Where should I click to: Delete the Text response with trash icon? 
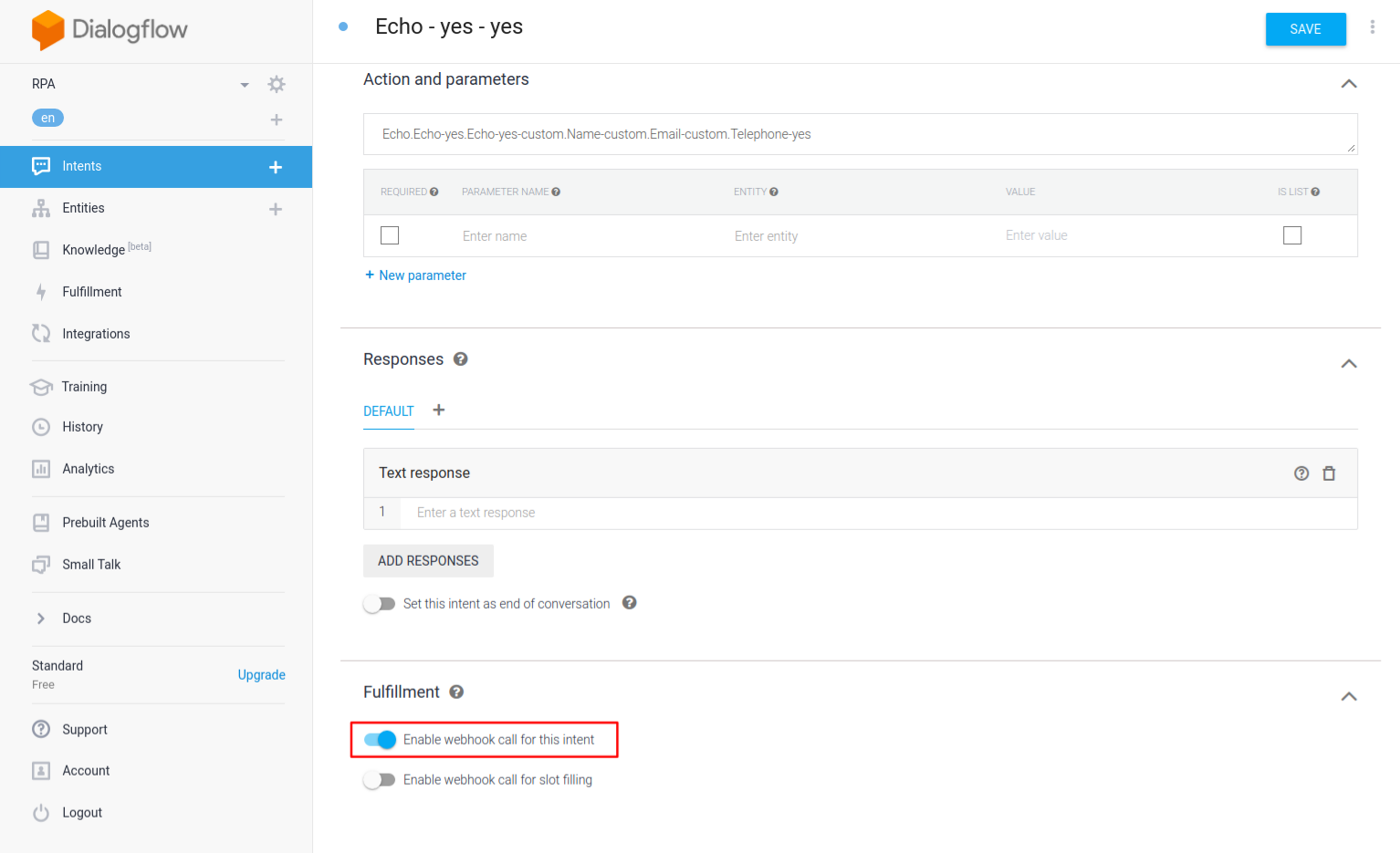click(1329, 473)
